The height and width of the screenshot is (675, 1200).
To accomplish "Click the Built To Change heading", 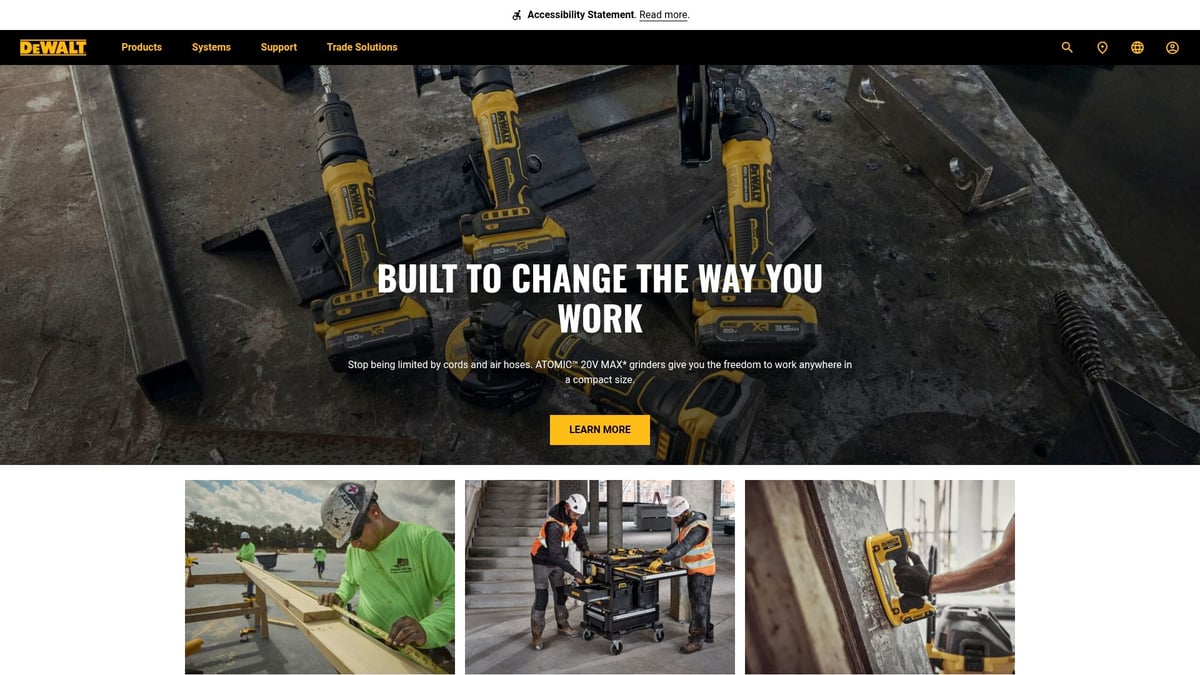I will tap(600, 298).
